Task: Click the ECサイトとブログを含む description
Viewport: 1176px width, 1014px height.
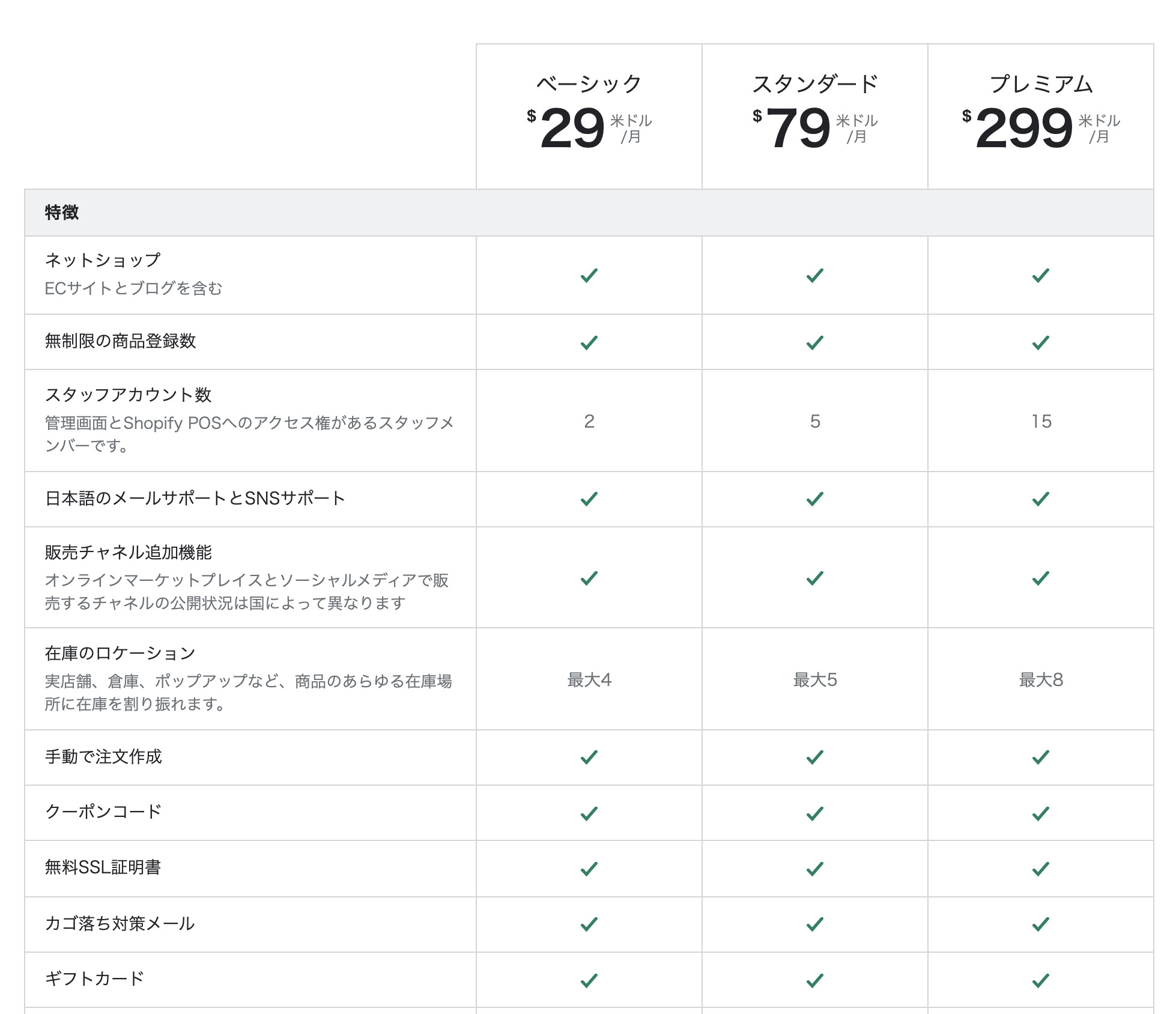Action: pos(133,288)
